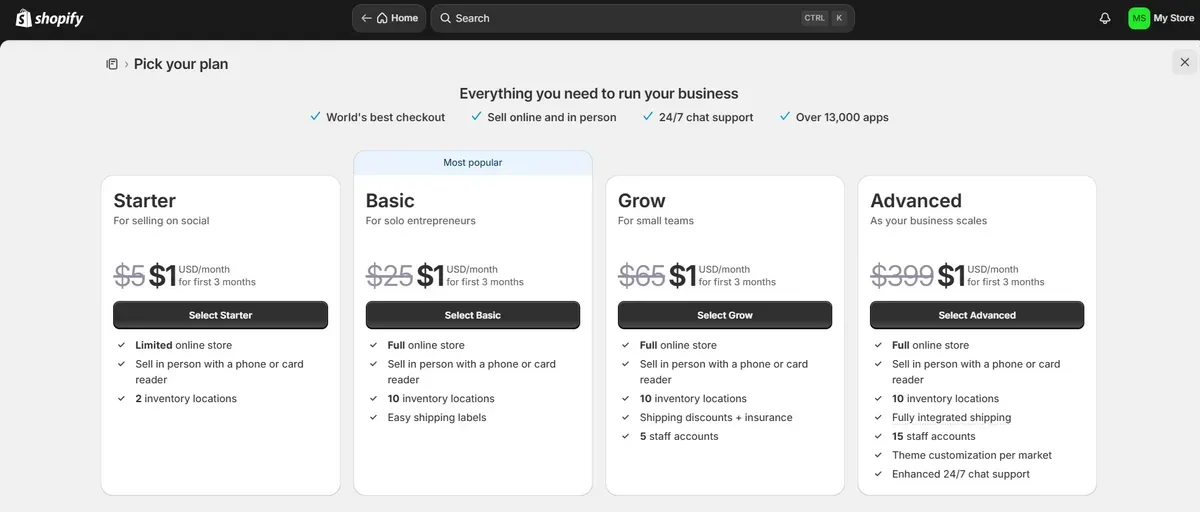Focus the Search input field

(x=642, y=18)
